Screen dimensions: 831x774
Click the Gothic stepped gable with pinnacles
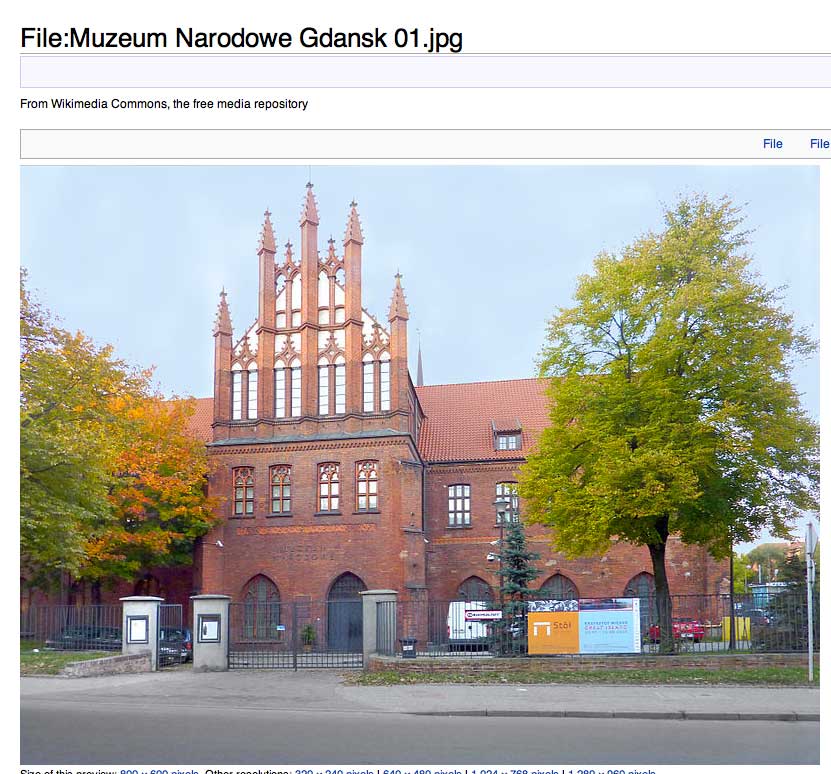(310, 320)
